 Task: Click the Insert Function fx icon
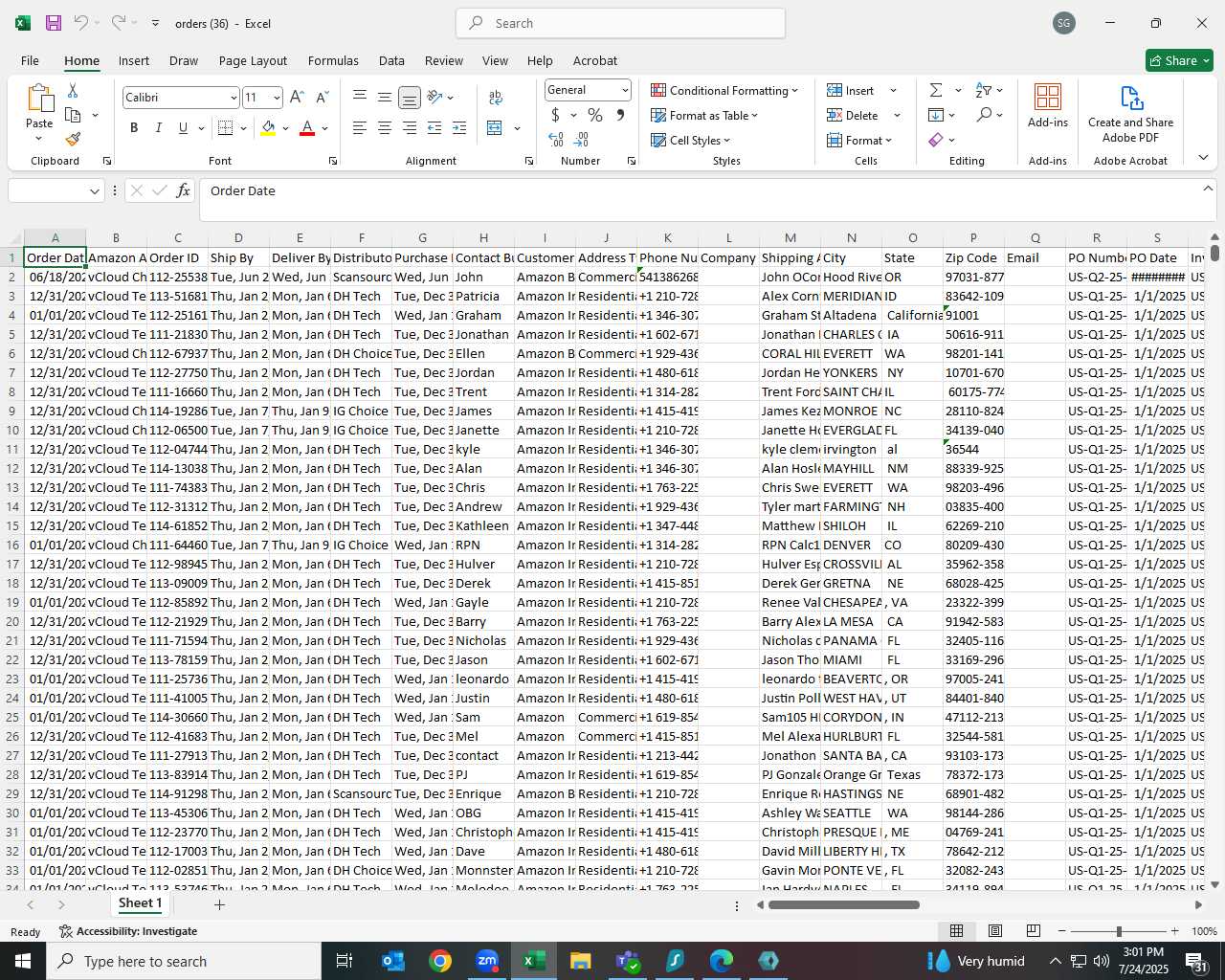183,190
